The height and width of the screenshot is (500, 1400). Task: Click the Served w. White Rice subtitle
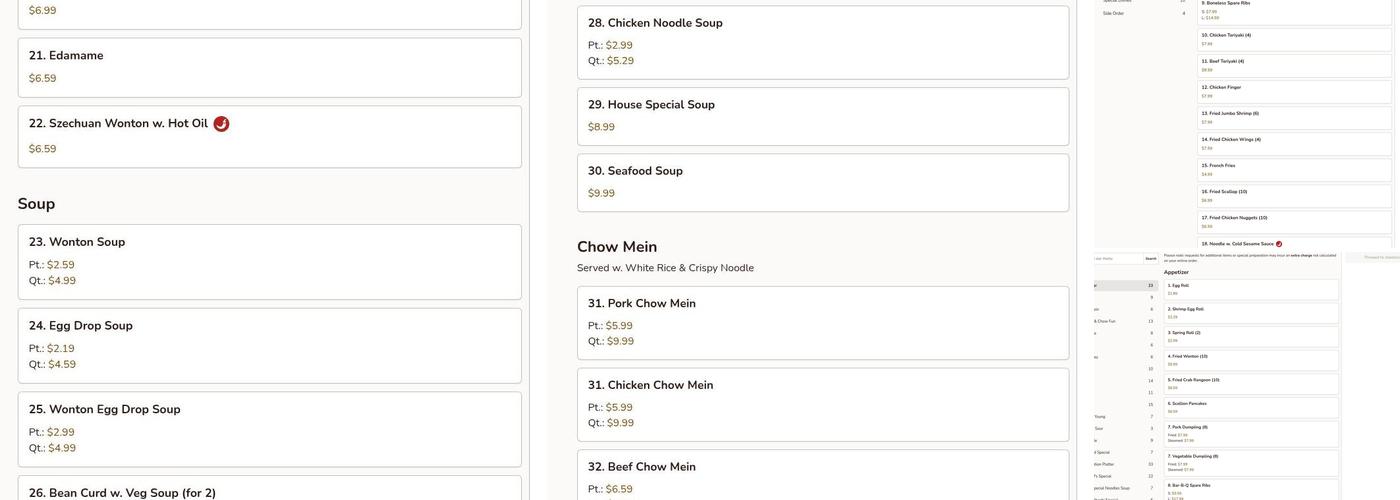[665, 268]
